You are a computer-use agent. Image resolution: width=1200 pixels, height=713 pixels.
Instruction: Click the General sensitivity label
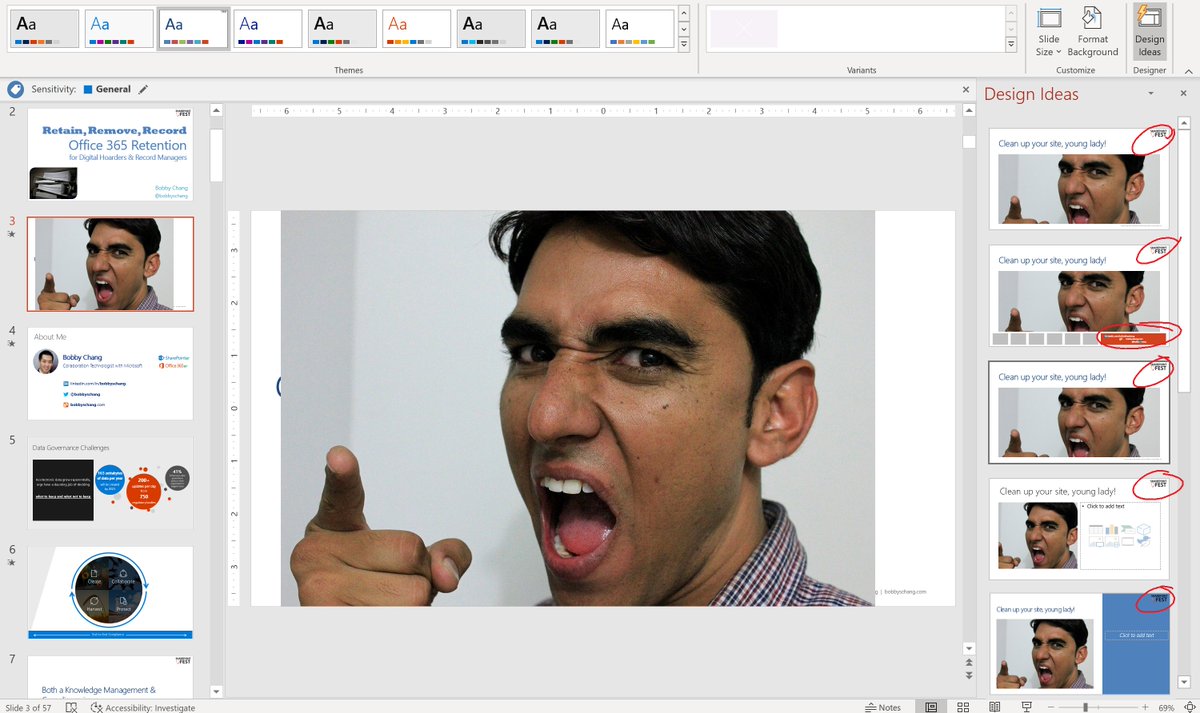coord(107,89)
